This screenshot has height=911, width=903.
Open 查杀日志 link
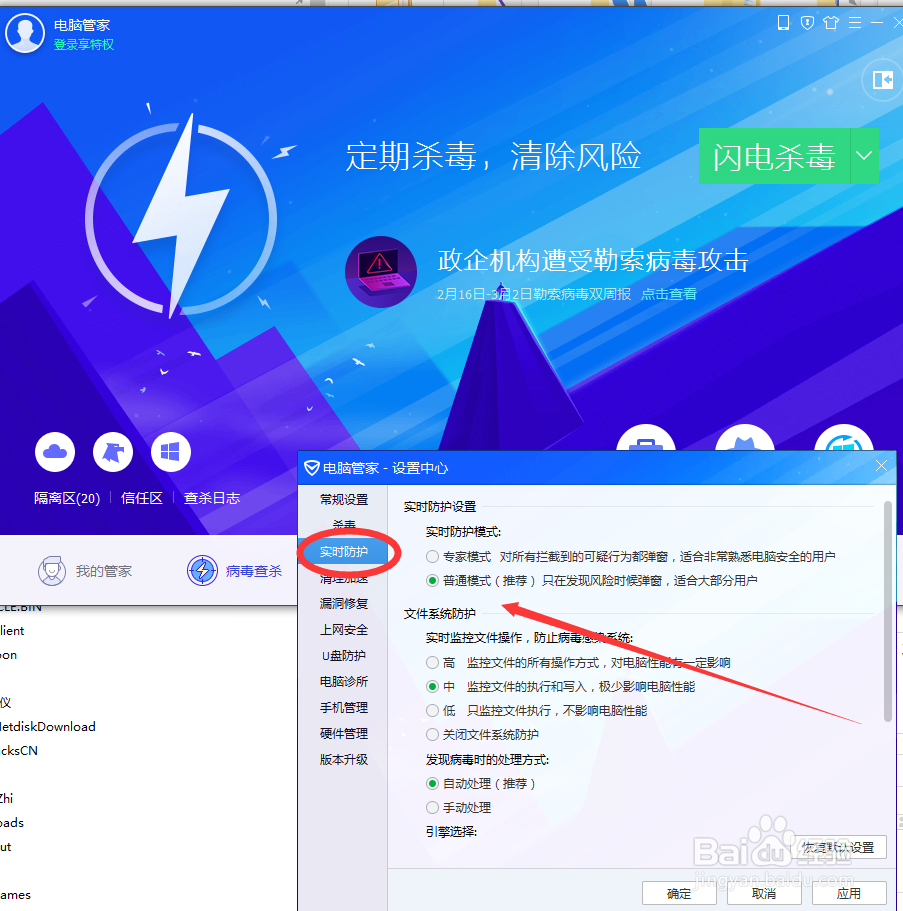point(212,498)
